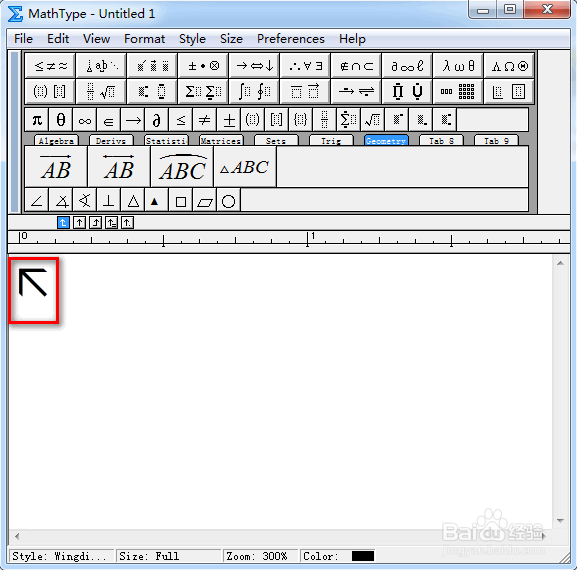Open the arrow symbols palette
This screenshot has height=570, width=577.
pyautogui.click(x=255, y=66)
